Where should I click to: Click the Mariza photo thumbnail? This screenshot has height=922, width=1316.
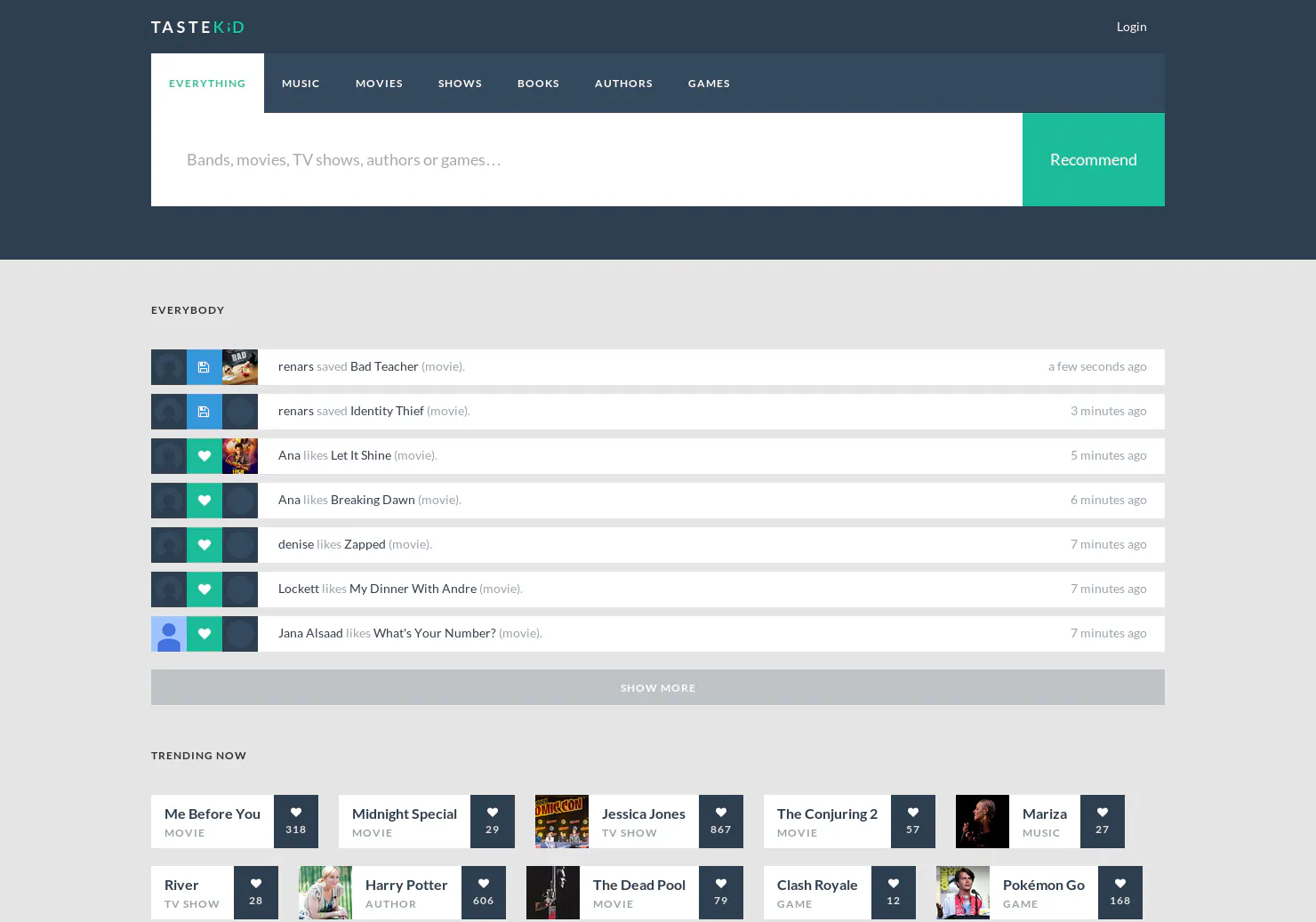tap(983, 822)
